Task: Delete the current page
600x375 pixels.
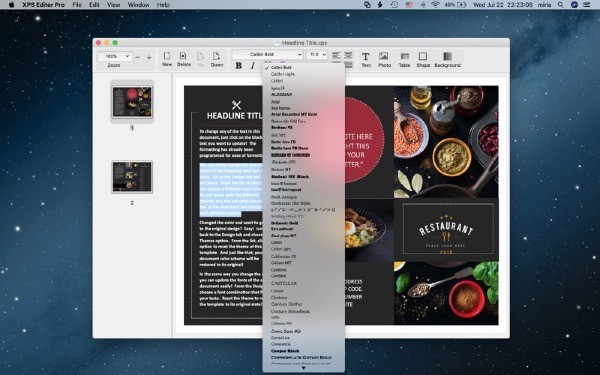Action: click(x=184, y=59)
